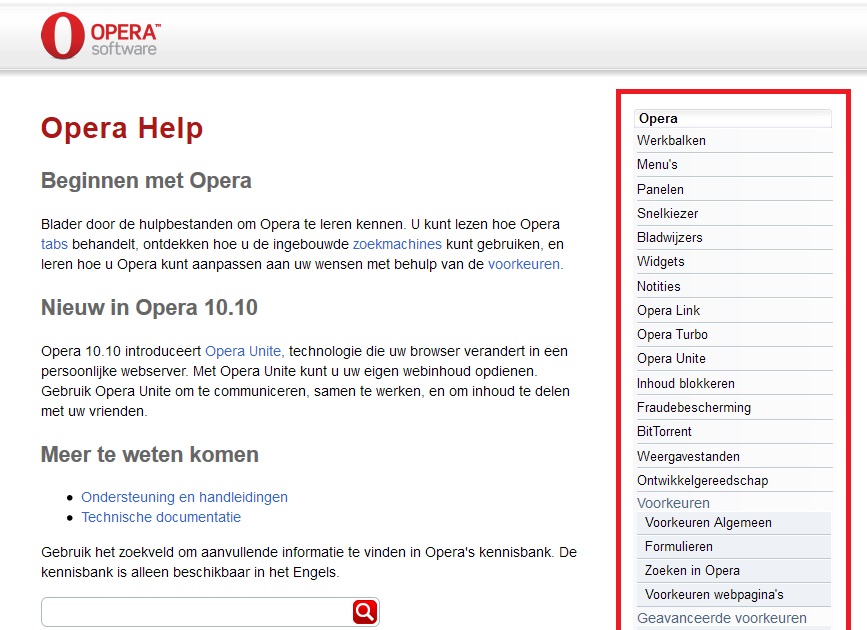Expand Geavanceerde voorkeuren section
The height and width of the screenshot is (630, 867).
pyautogui.click(x=721, y=619)
